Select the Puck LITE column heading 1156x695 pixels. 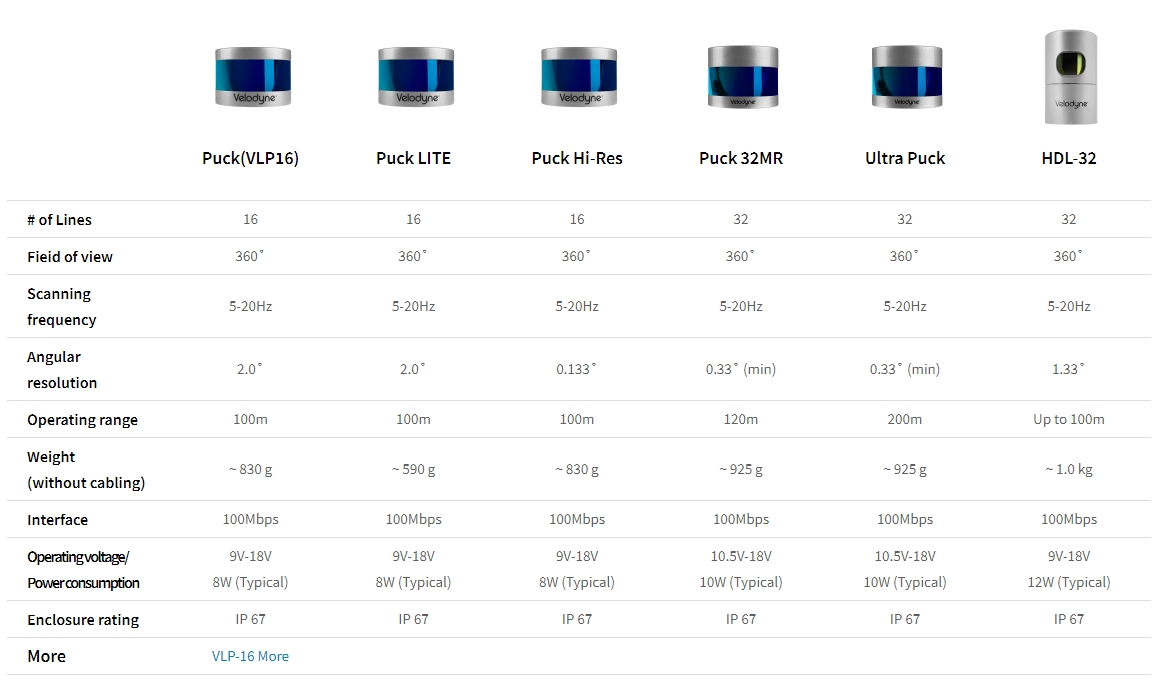(413, 158)
